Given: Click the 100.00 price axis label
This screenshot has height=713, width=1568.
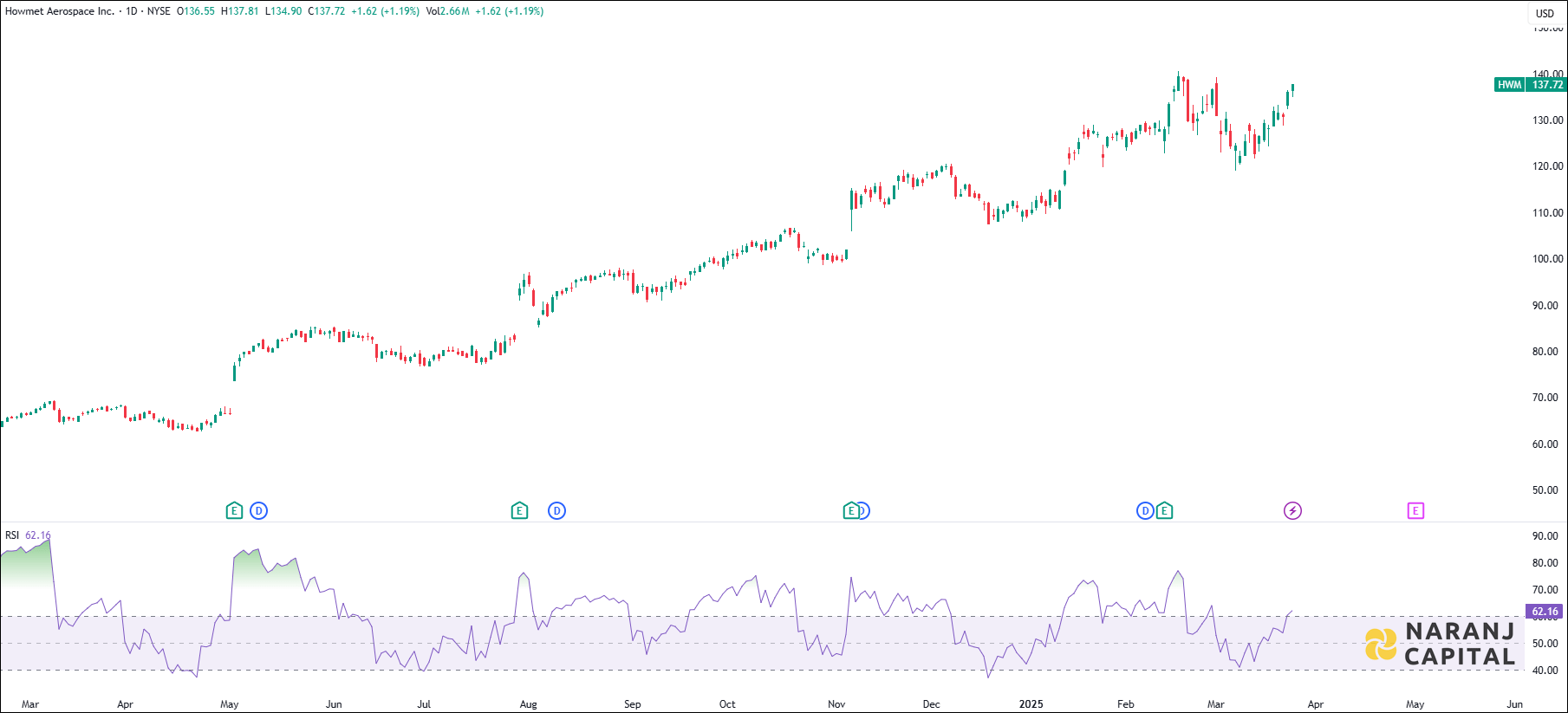Looking at the screenshot, I should [1548, 259].
